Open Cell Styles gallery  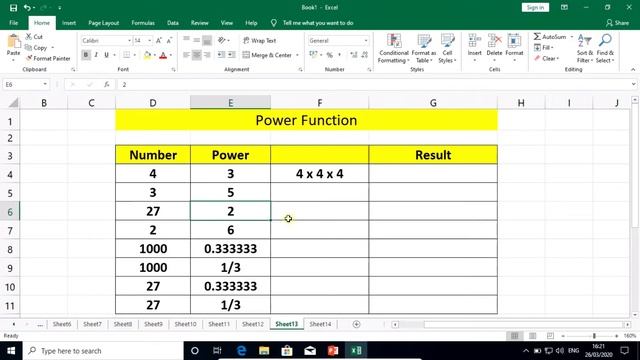pos(447,49)
